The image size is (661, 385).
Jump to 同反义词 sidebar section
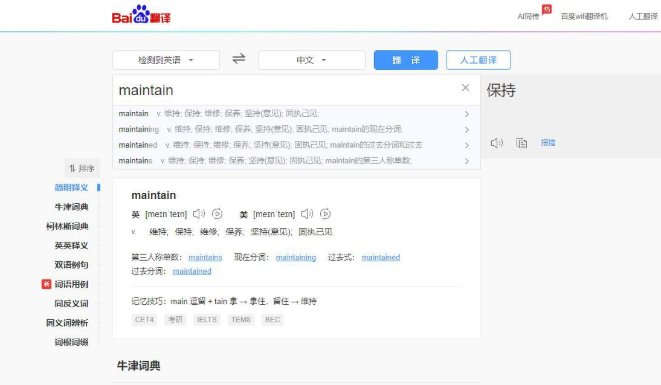[x=71, y=303]
